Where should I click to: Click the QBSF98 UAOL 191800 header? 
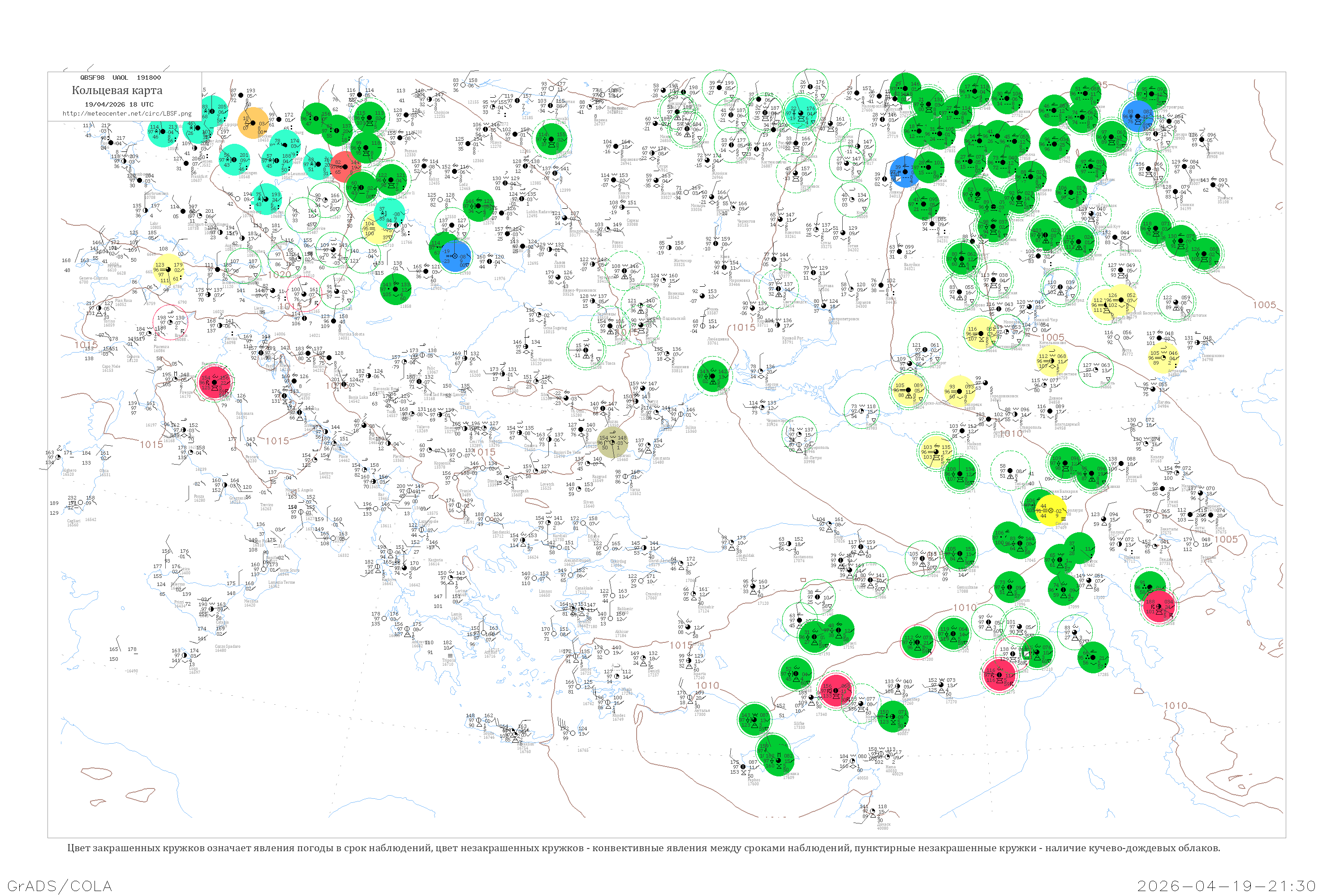click(x=120, y=78)
